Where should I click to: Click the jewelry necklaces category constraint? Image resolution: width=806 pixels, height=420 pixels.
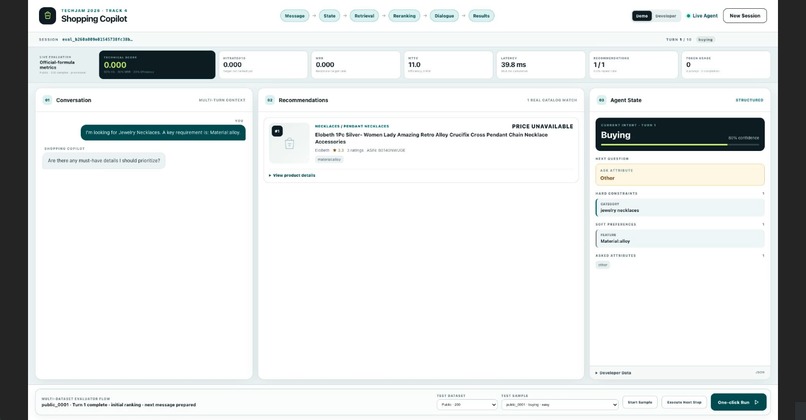680,208
